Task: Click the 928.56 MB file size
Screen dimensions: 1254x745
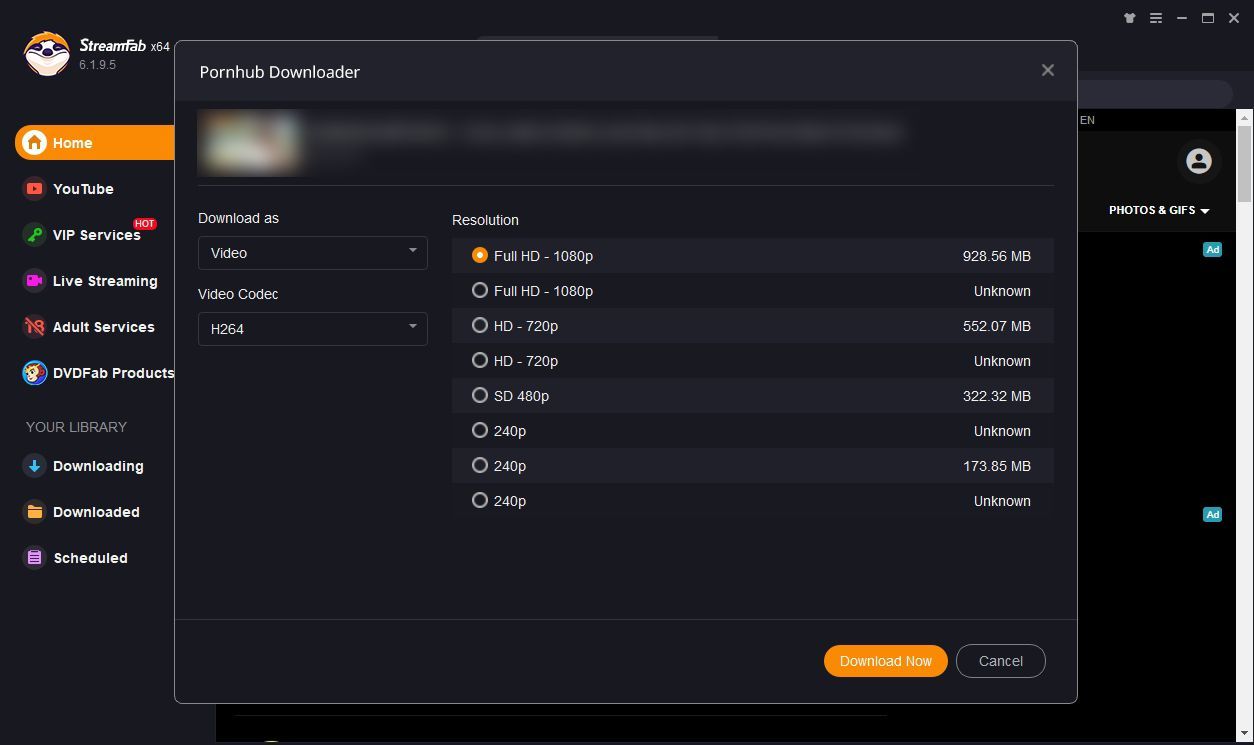Action: tap(996, 256)
